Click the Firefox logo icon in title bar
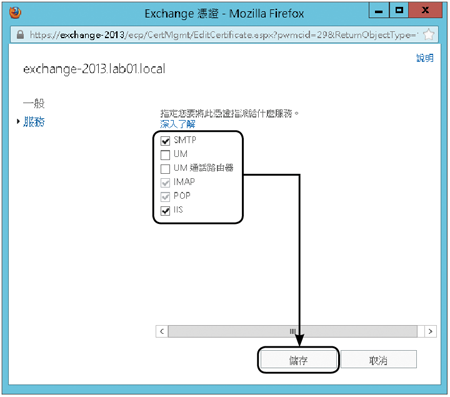 (x=15, y=13)
